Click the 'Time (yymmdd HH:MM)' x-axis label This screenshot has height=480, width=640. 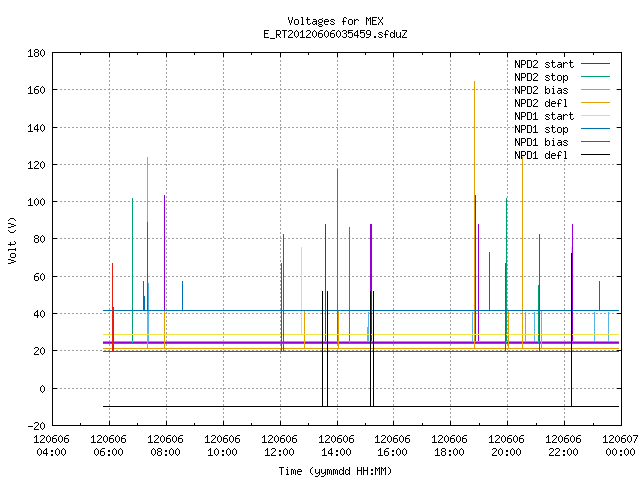tap(335, 471)
